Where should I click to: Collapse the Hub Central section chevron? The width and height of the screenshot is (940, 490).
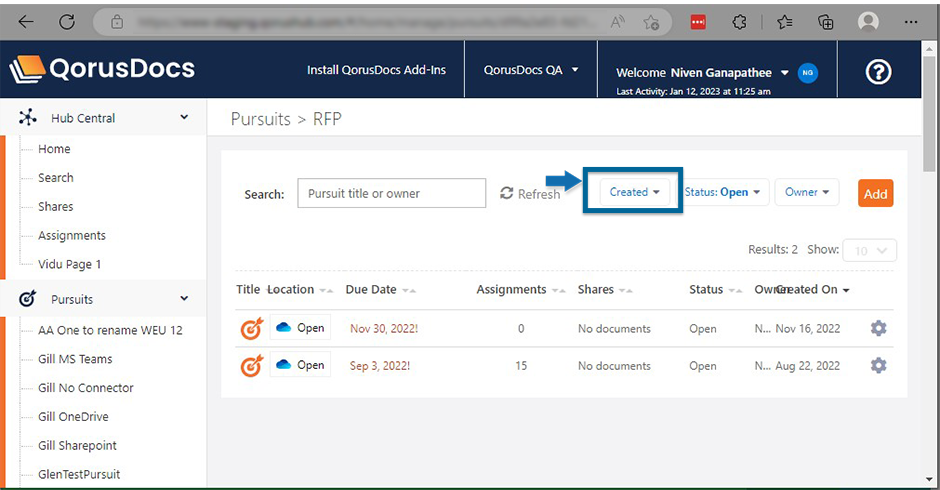click(184, 118)
